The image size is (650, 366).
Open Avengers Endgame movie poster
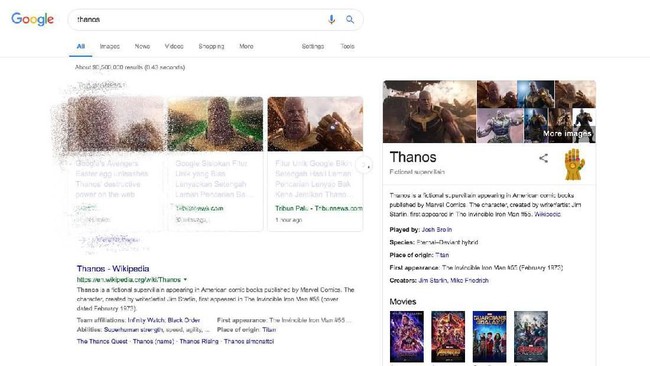pyautogui.click(x=407, y=337)
